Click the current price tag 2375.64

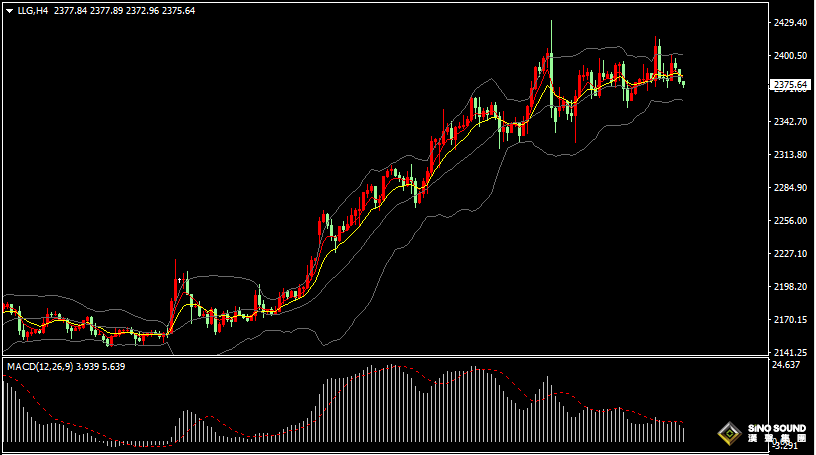click(x=791, y=86)
